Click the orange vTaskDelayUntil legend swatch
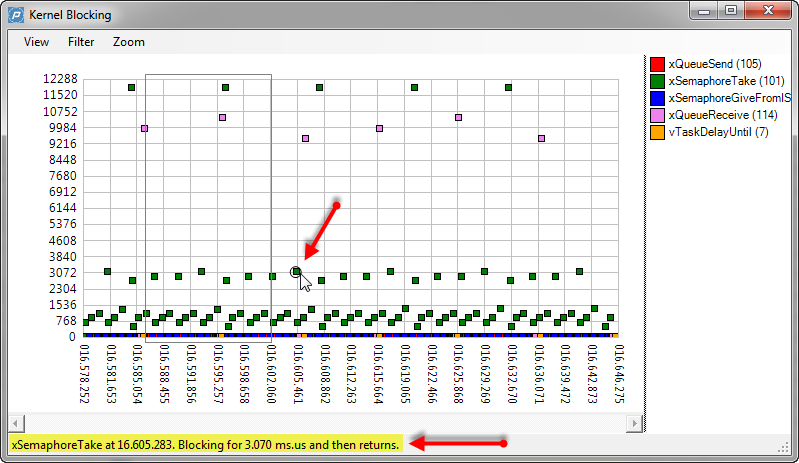This screenshot has height=463, width=799. pyautogui.click(x=657, y=133)
